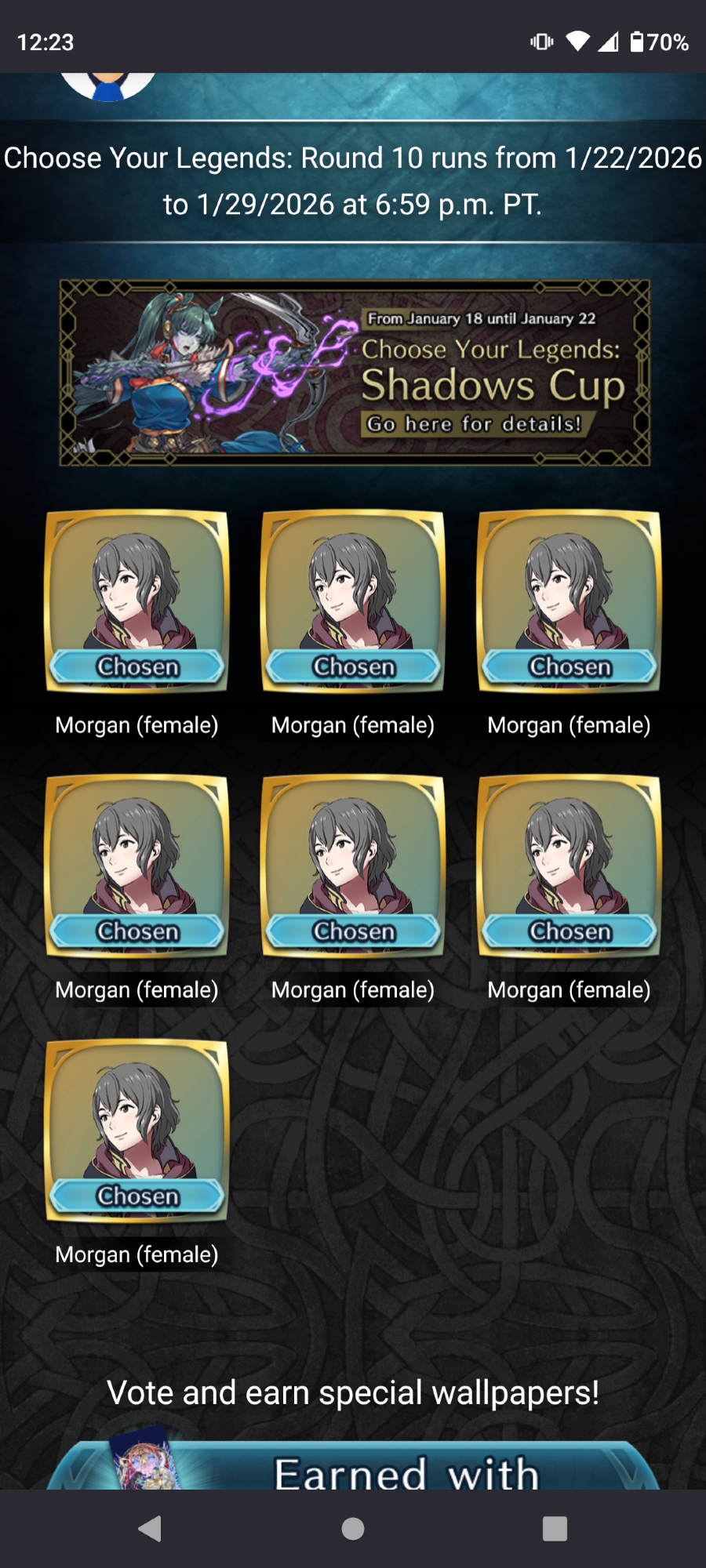Tap the Android back navigation button
The image size is (706, 1568).
tap(150, 1528)
